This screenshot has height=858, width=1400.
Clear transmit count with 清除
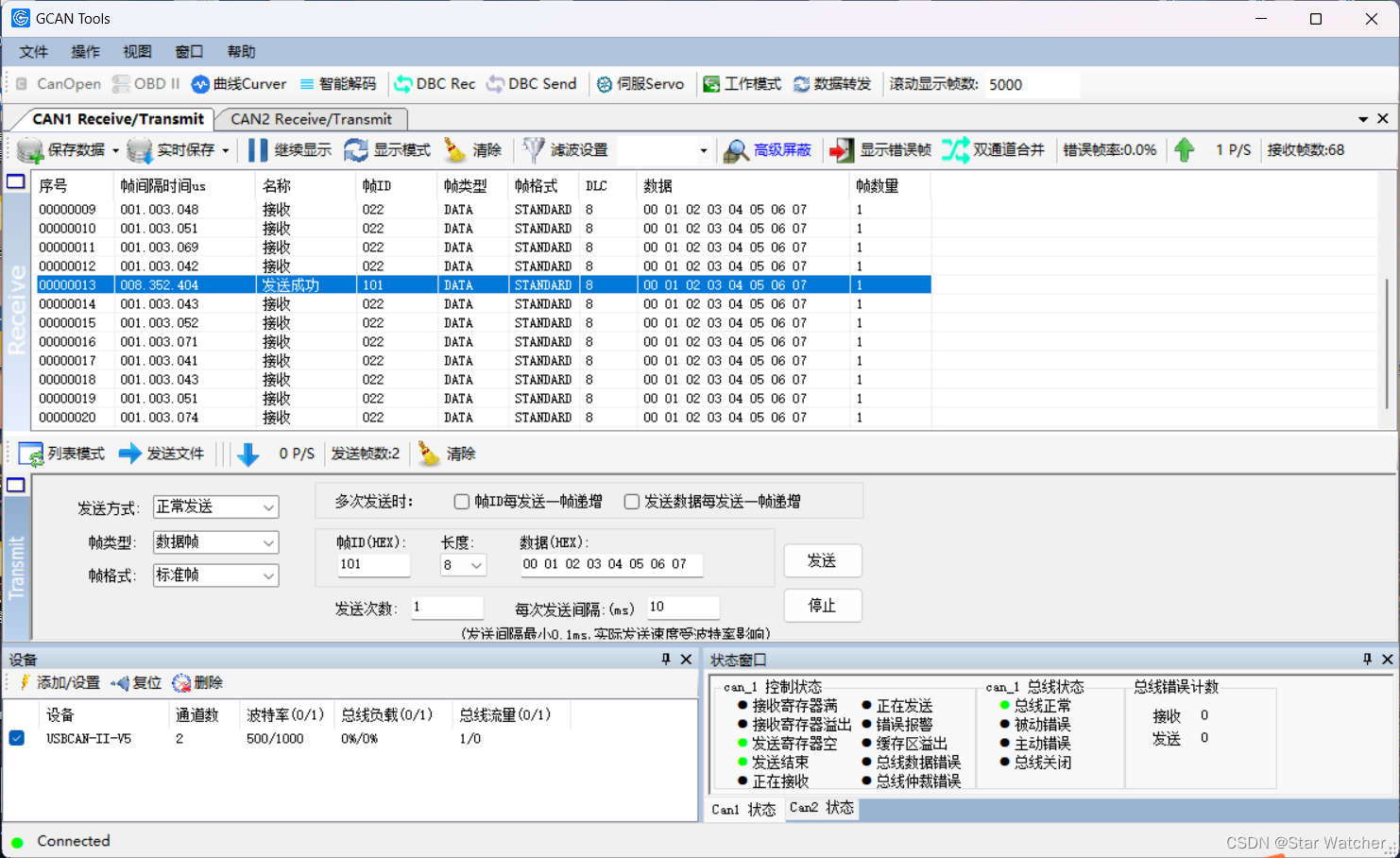click(447, 454)
